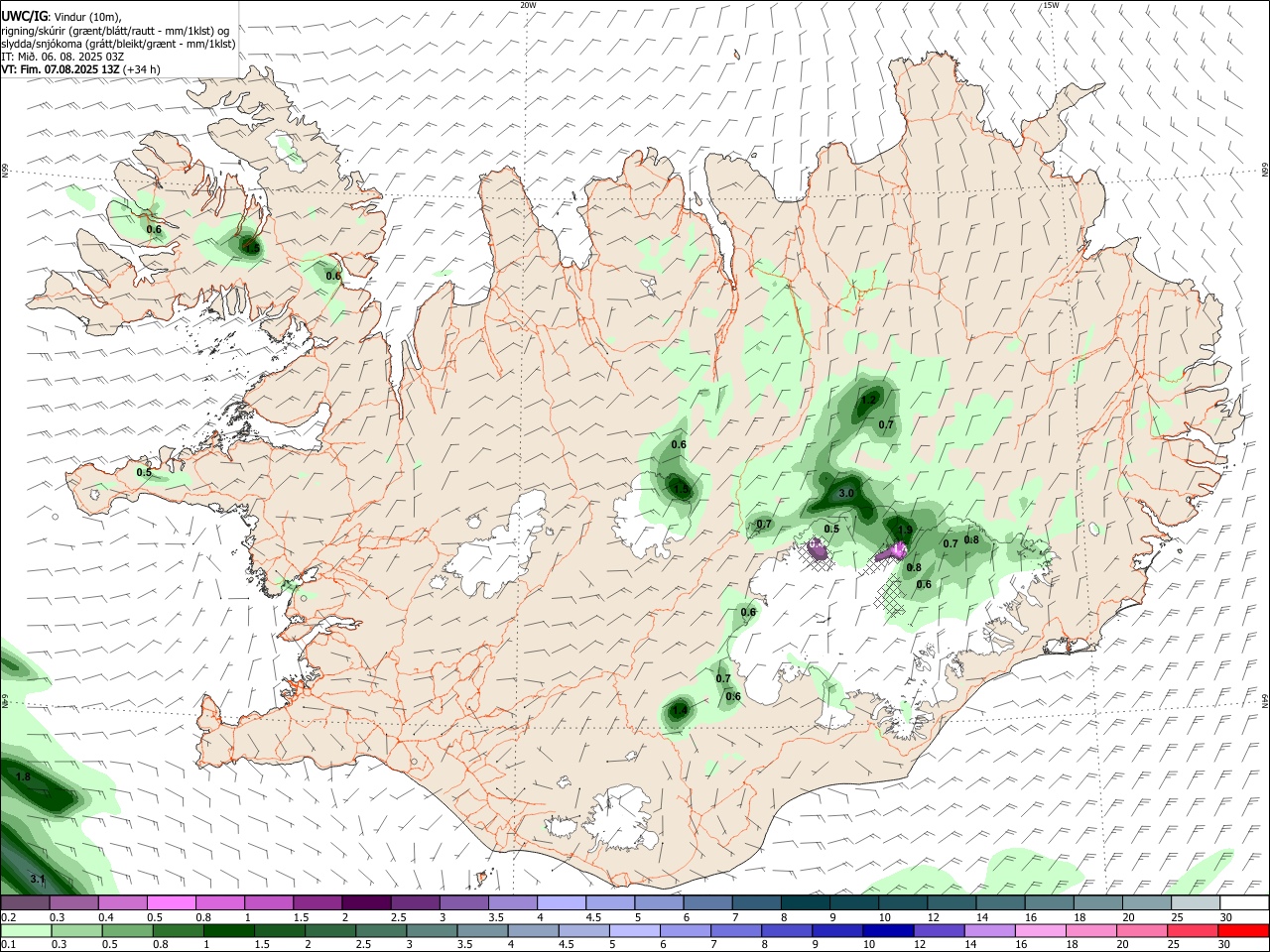Select the darkest green 1–1.5 swatch on lower scale
1270x952 pixels.
229,930
